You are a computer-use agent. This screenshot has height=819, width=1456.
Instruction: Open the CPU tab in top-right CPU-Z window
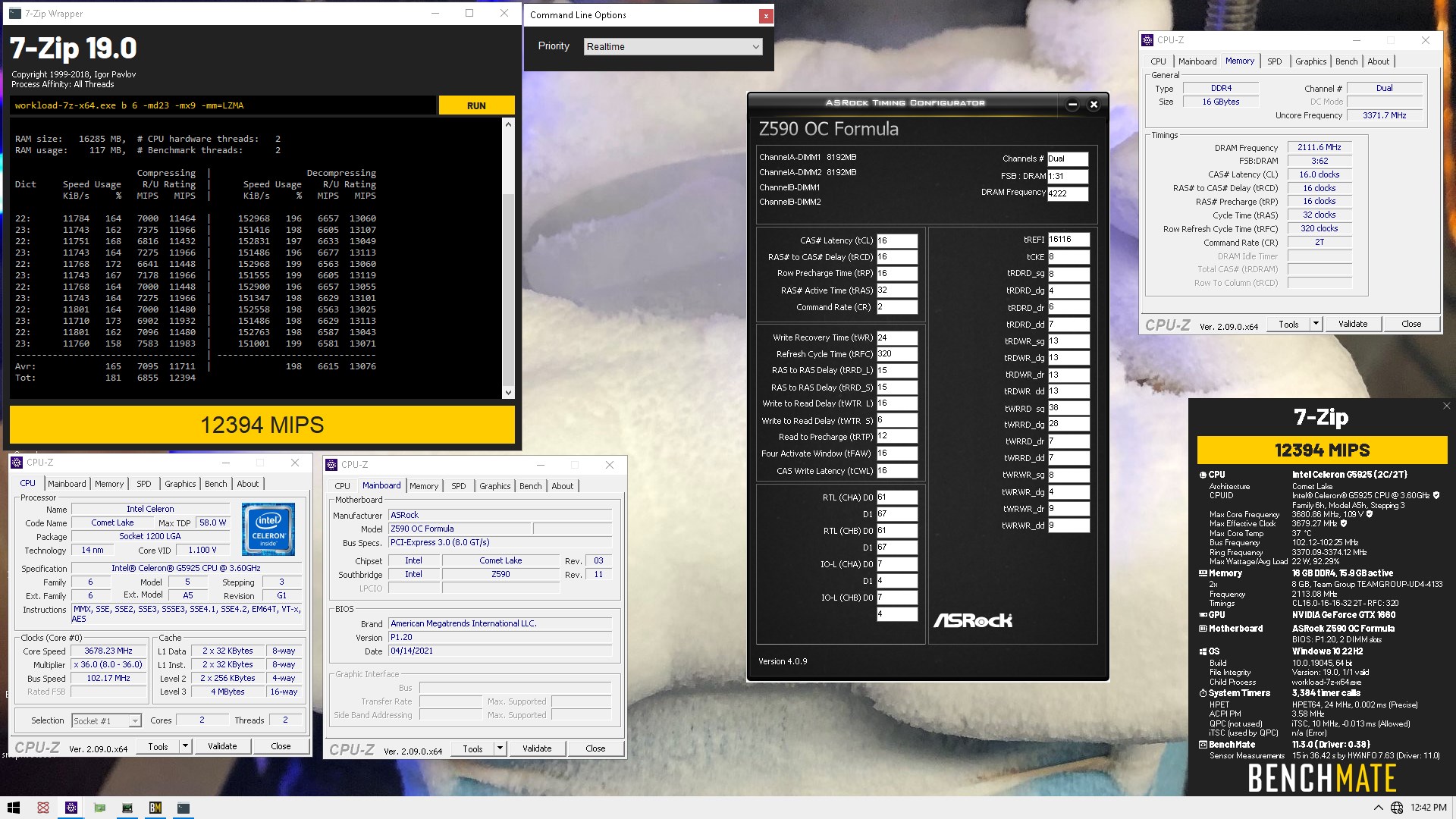tap(1158, 61)
